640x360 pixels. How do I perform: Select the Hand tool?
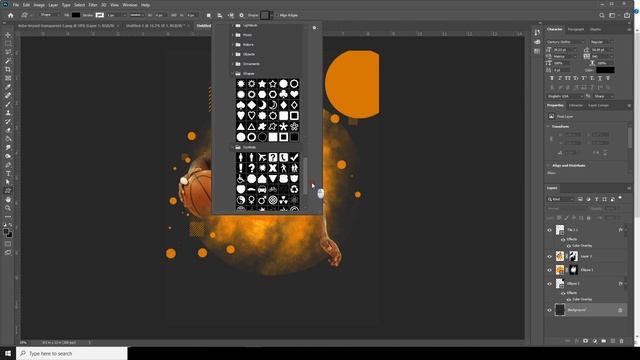click(8, 200)
